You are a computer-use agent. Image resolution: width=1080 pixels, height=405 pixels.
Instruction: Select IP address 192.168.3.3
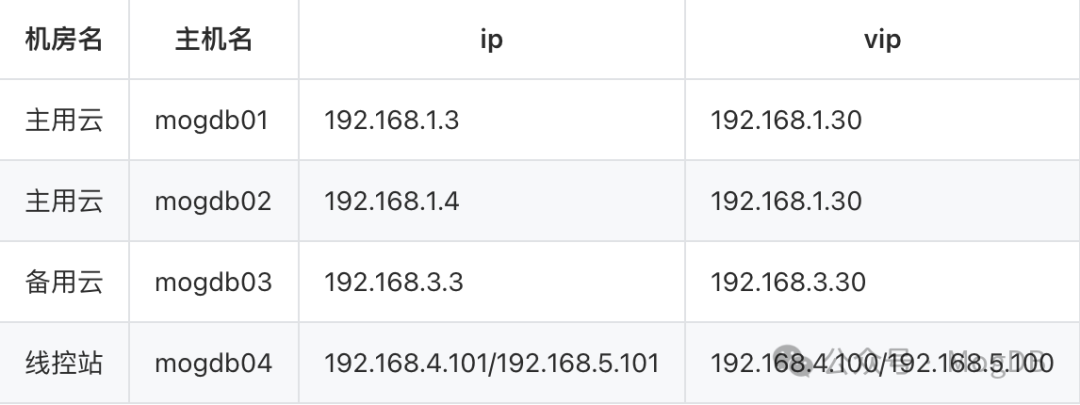click(x=393, y=282)
